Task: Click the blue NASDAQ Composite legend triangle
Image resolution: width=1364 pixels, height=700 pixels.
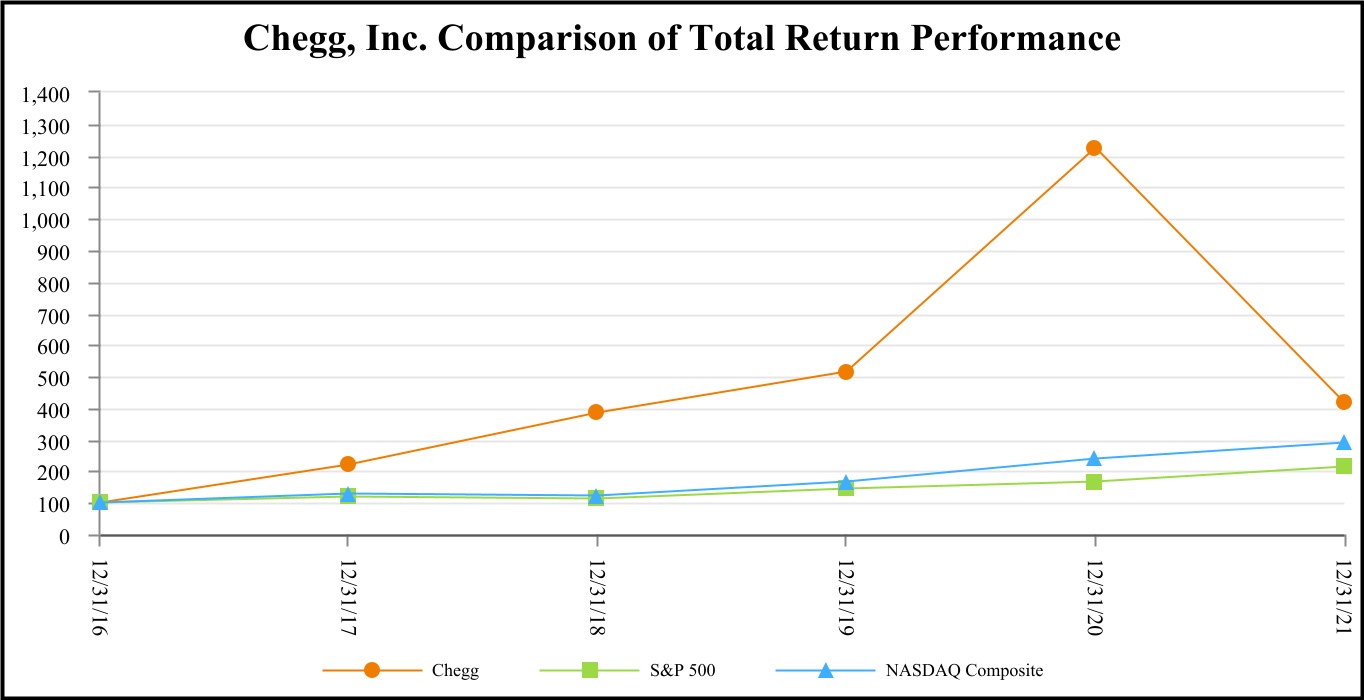Action: [x=825, y=670]
